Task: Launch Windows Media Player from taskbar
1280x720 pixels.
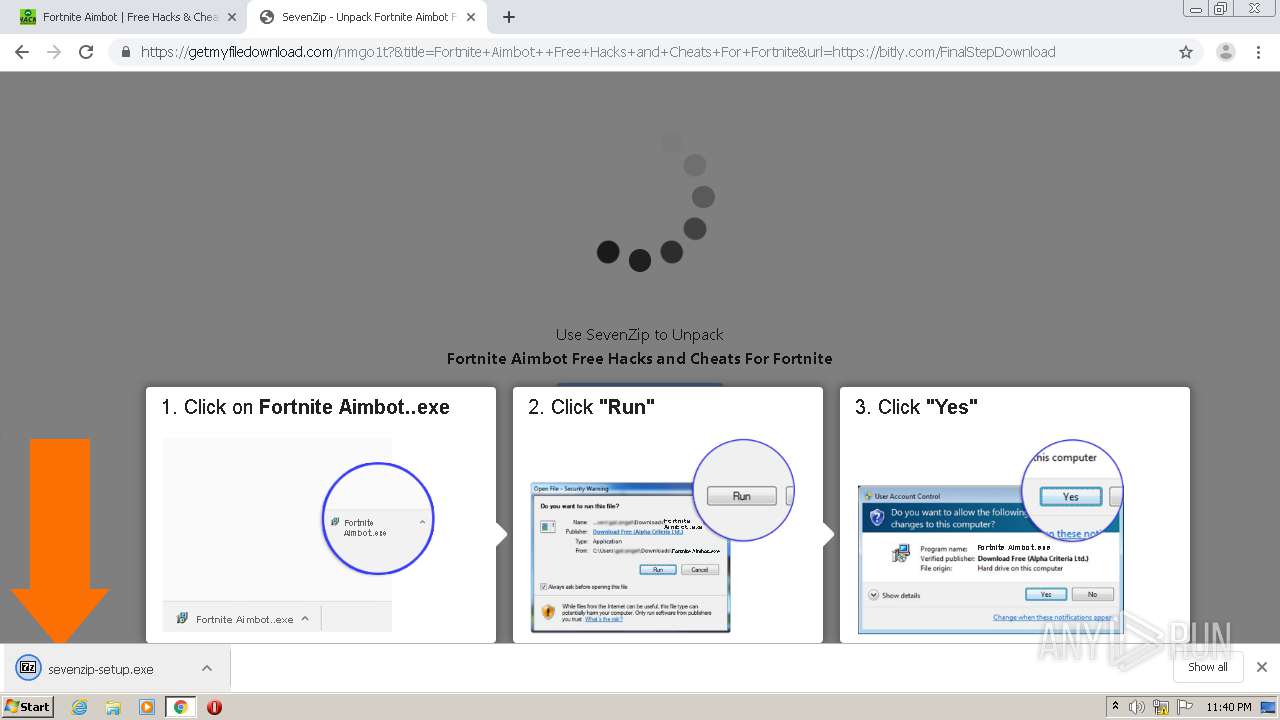Action: (x=147, y=707)
